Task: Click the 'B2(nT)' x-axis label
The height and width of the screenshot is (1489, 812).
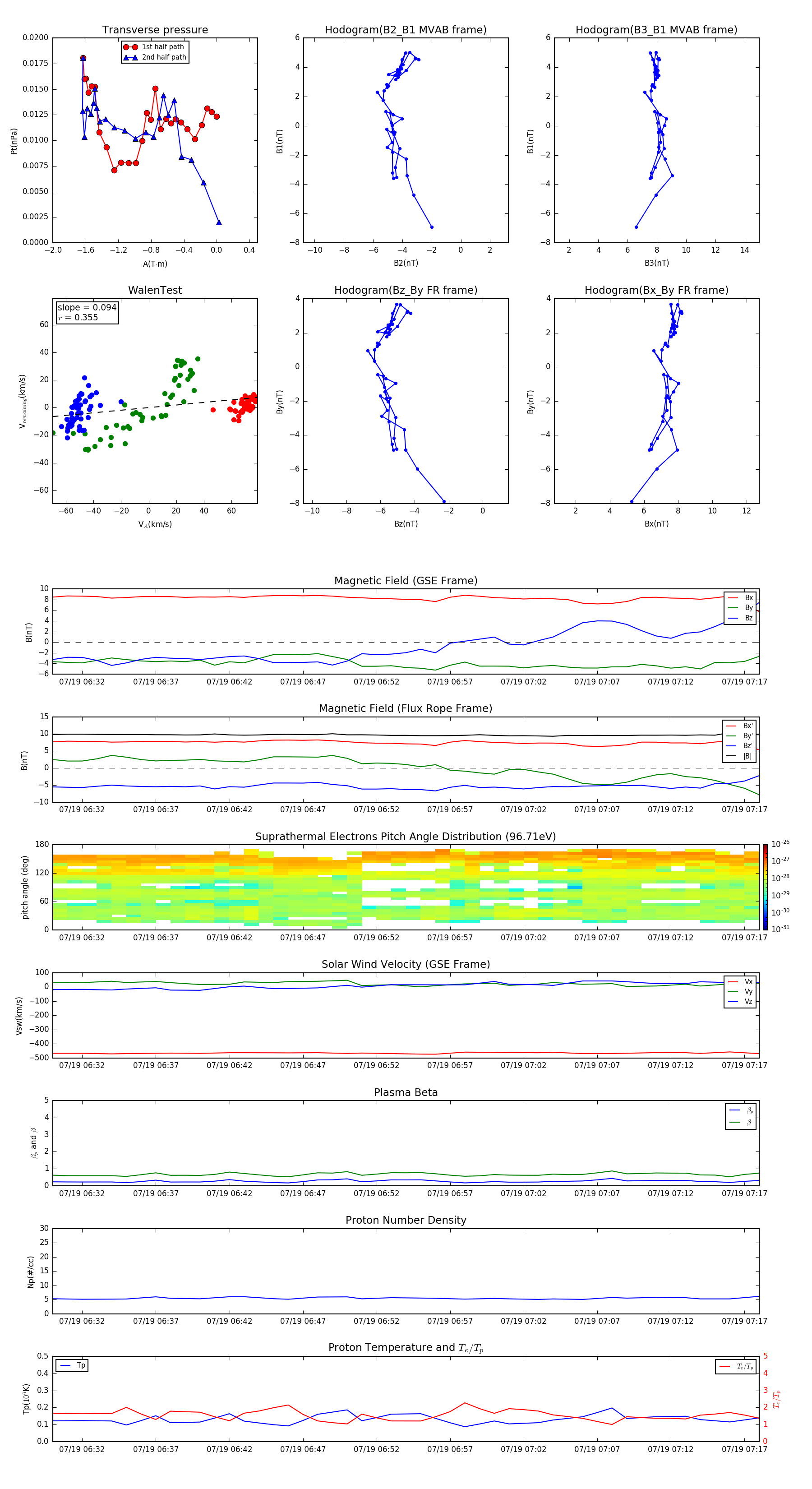Action: (x=406, y=263)
